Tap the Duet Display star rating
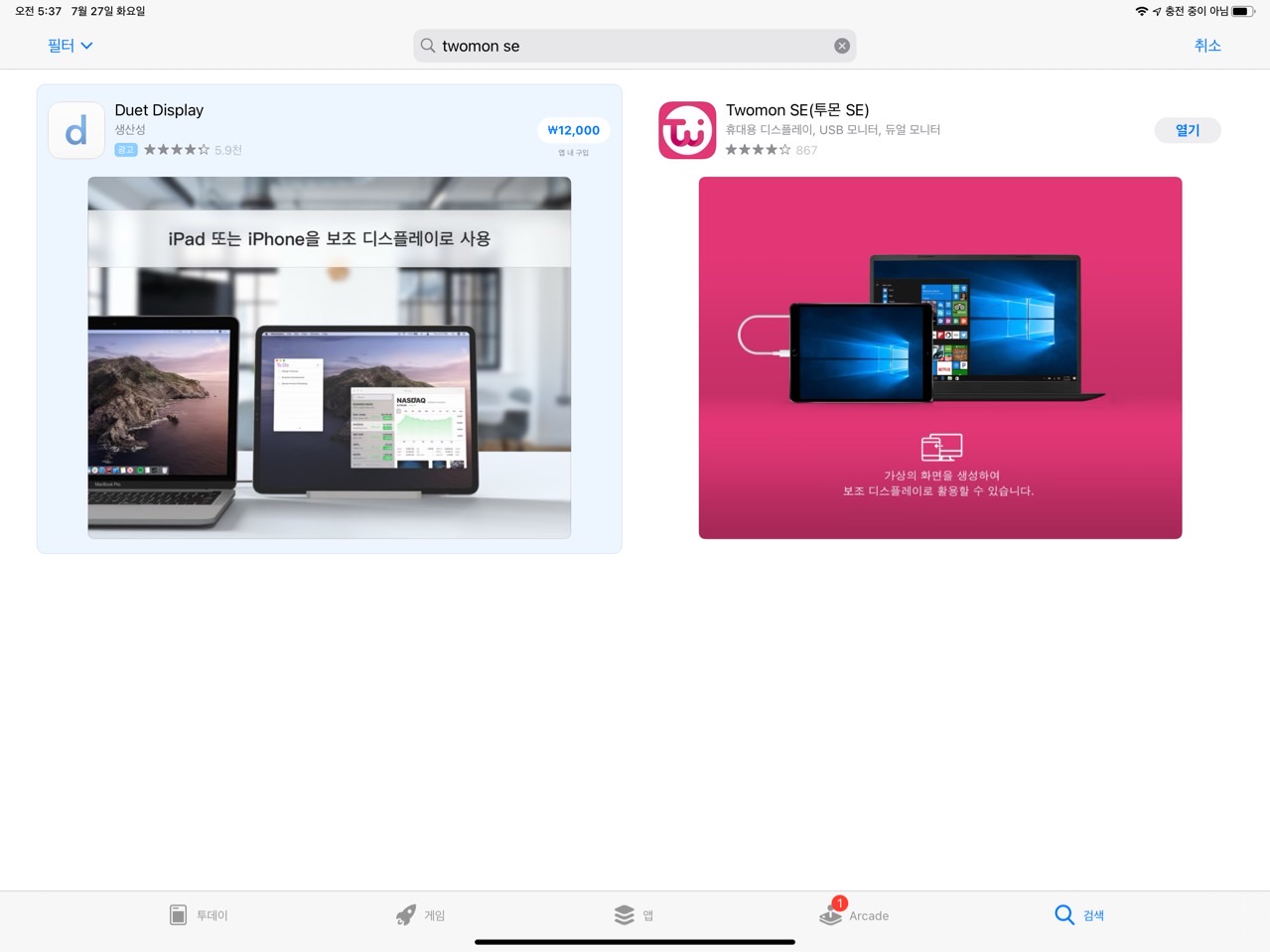Image resolution: width=1270 pixels, height=952 pixels. pyautogui.click(x=177, y=150)
